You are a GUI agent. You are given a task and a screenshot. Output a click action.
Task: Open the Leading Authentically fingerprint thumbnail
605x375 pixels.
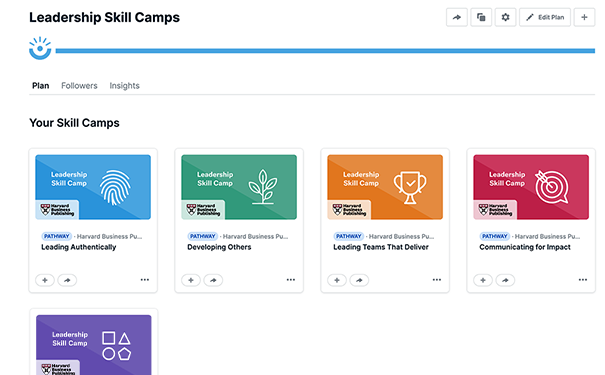[93, 187]
